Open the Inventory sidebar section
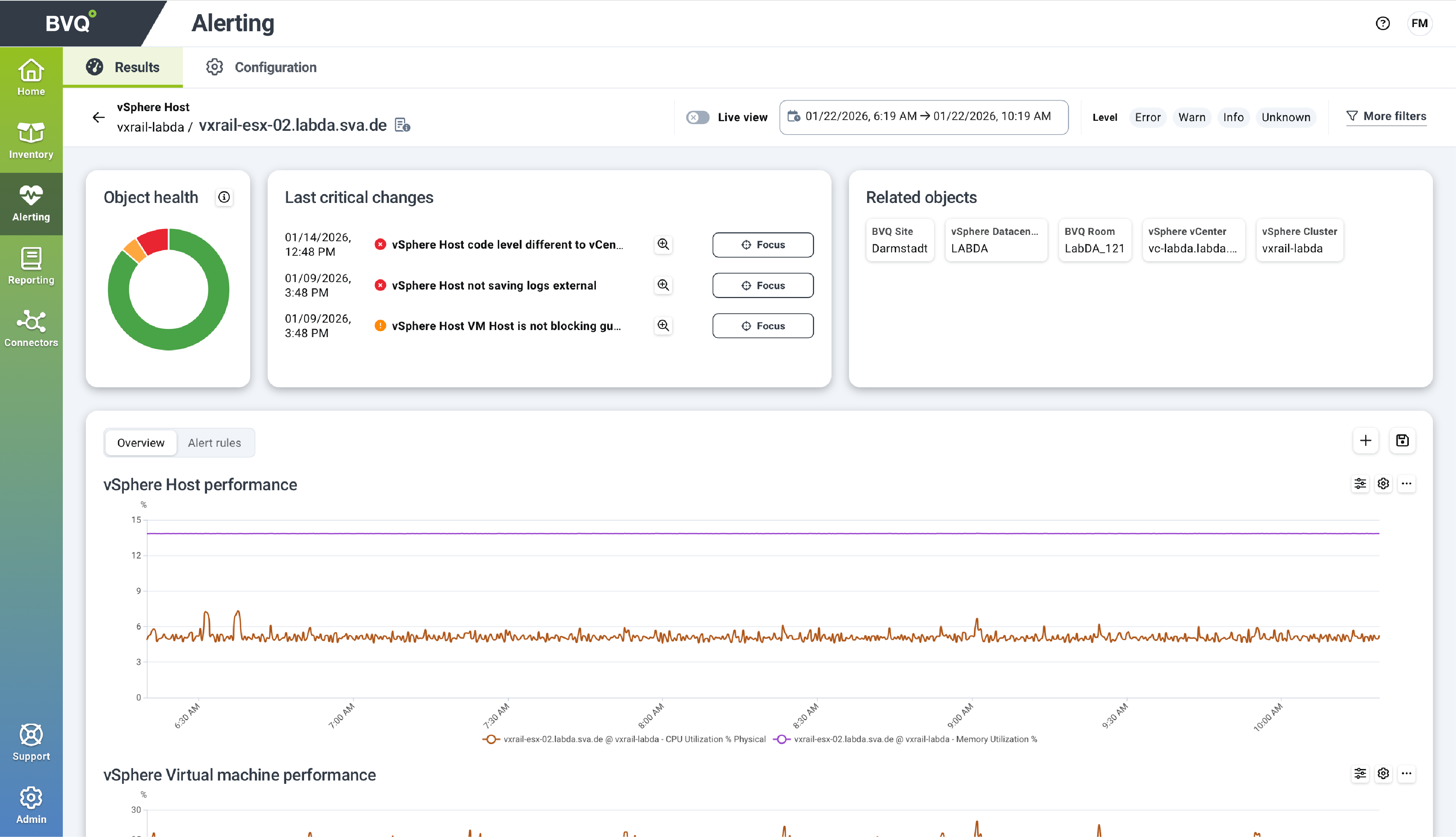Screen dimensions: 1456x837 coord(31,140)
